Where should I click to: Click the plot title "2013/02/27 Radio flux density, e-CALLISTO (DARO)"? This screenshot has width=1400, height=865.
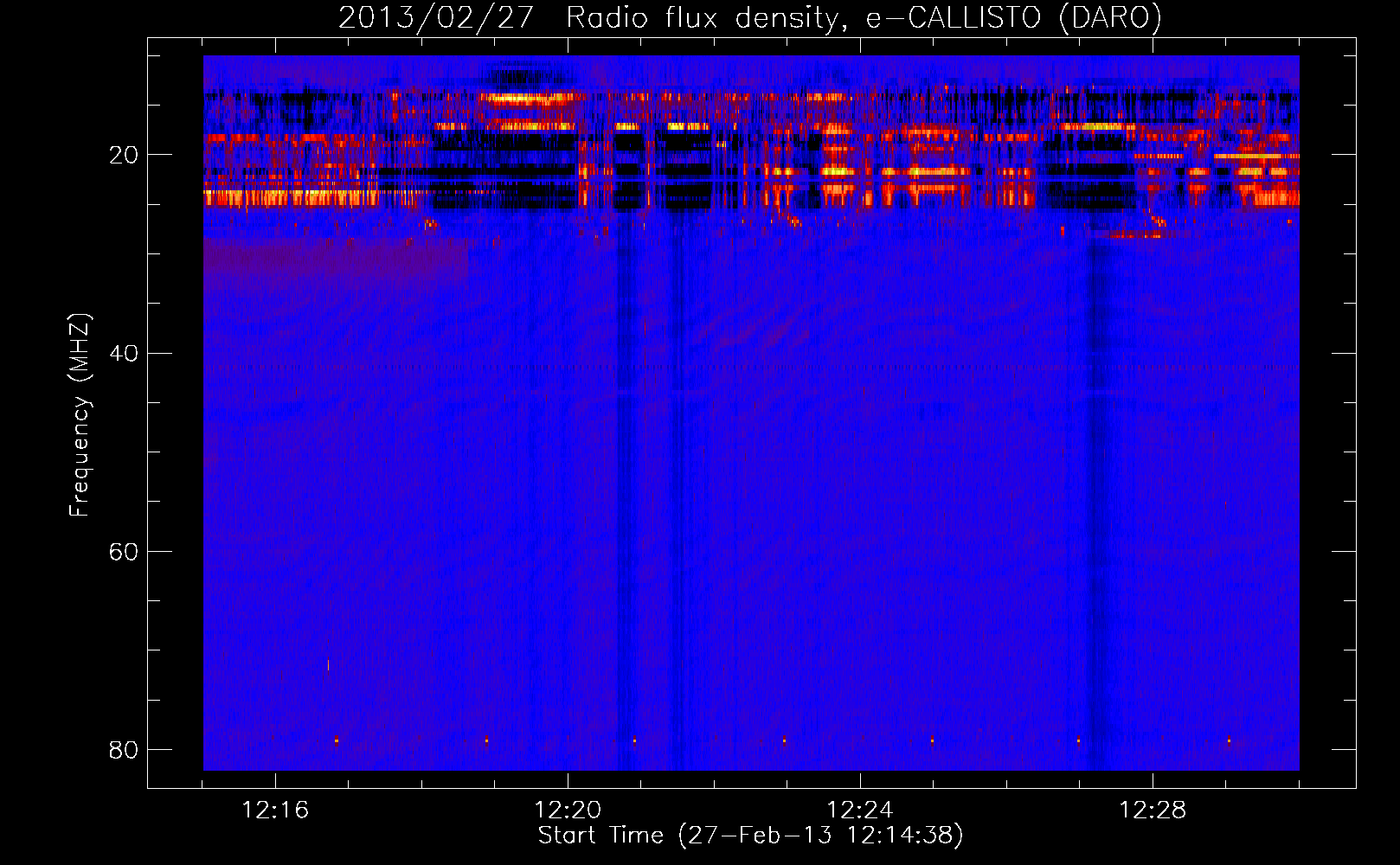[x=750, y=17]
